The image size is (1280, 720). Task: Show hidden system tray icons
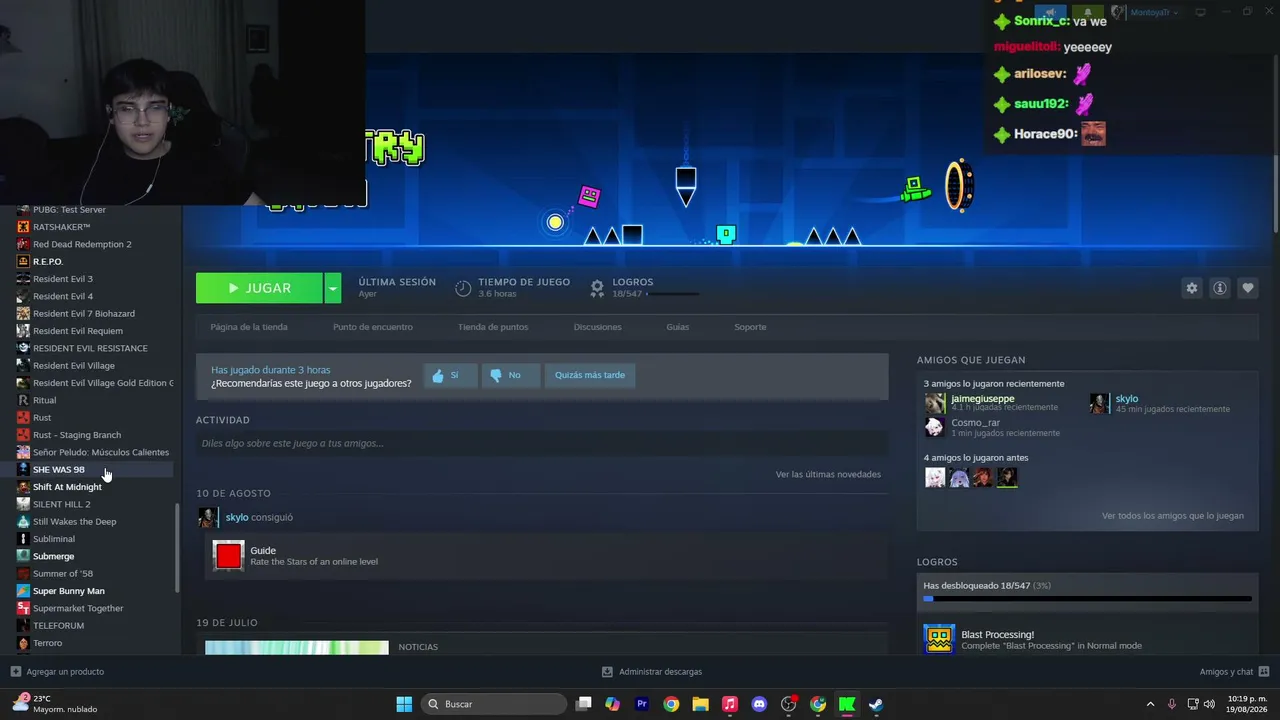1150,704
